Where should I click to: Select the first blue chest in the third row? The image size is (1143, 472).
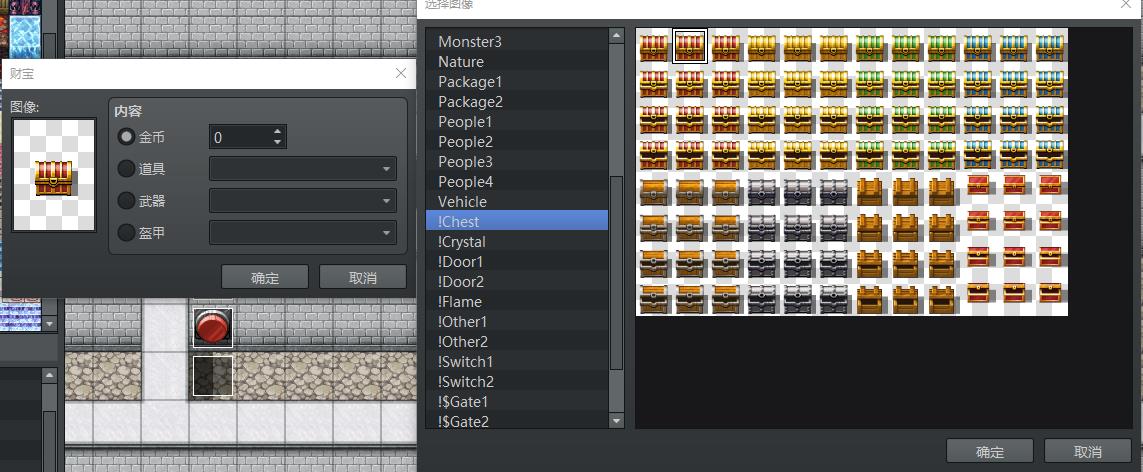978,119
